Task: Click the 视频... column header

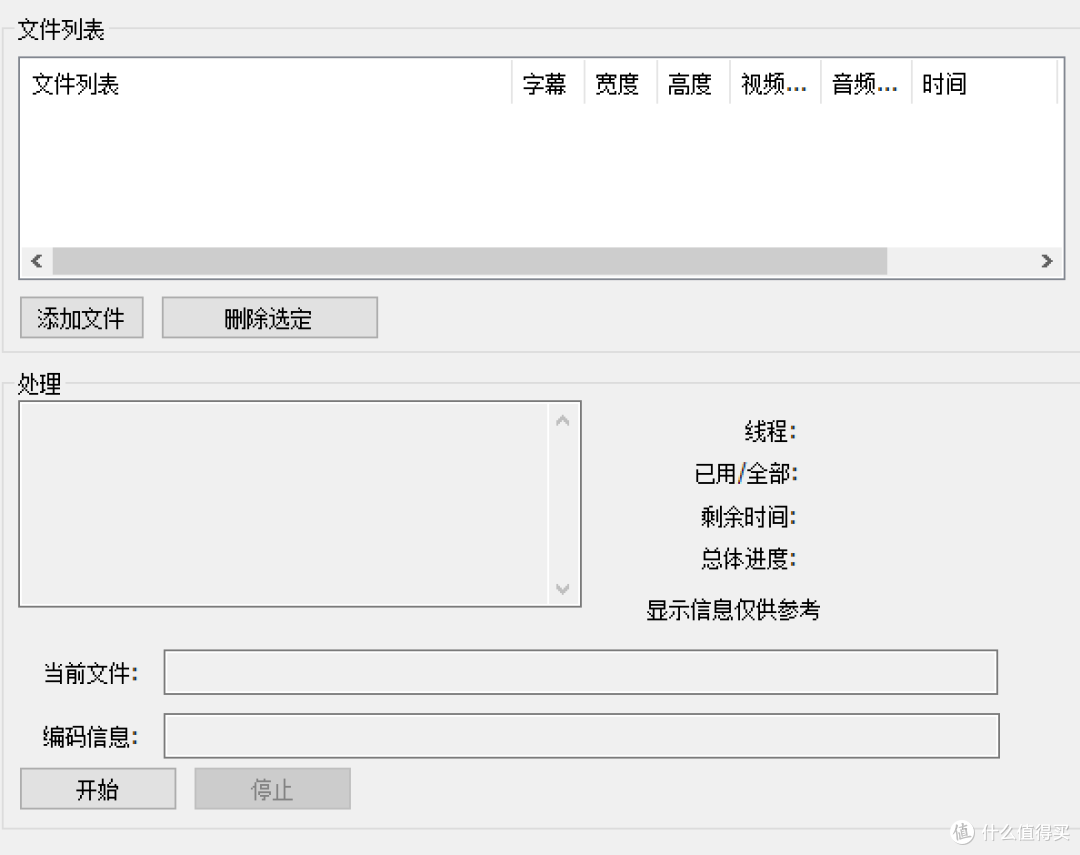Action: click(x=776, y=83)
